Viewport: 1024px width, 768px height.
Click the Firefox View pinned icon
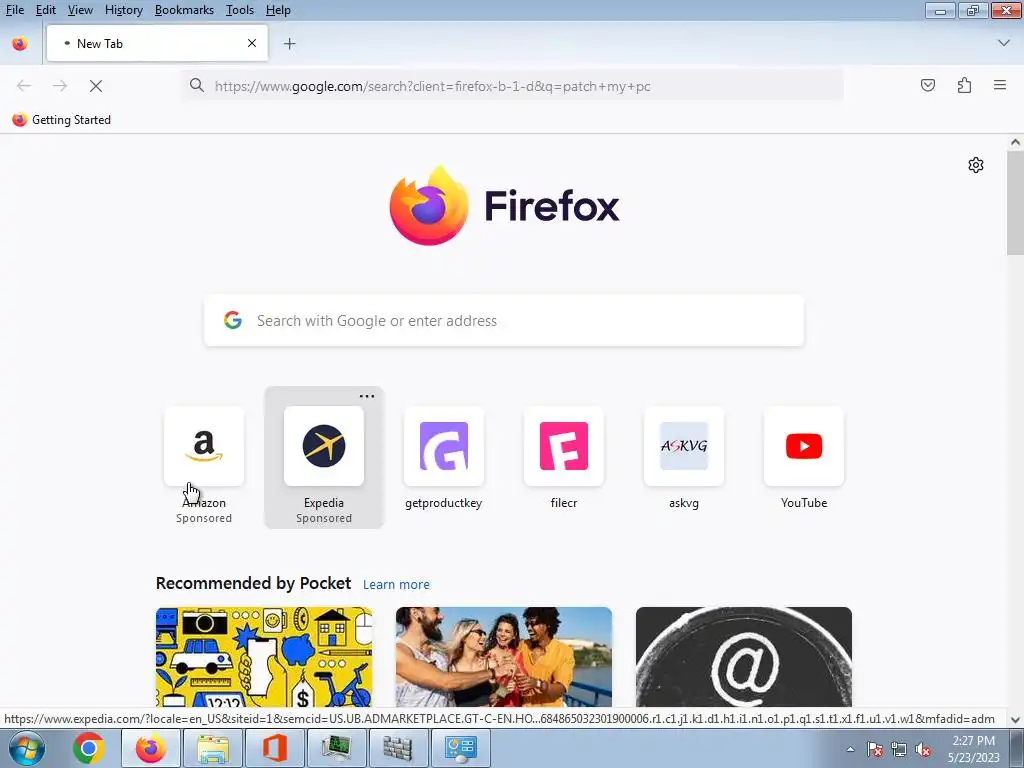coord(20,44)
